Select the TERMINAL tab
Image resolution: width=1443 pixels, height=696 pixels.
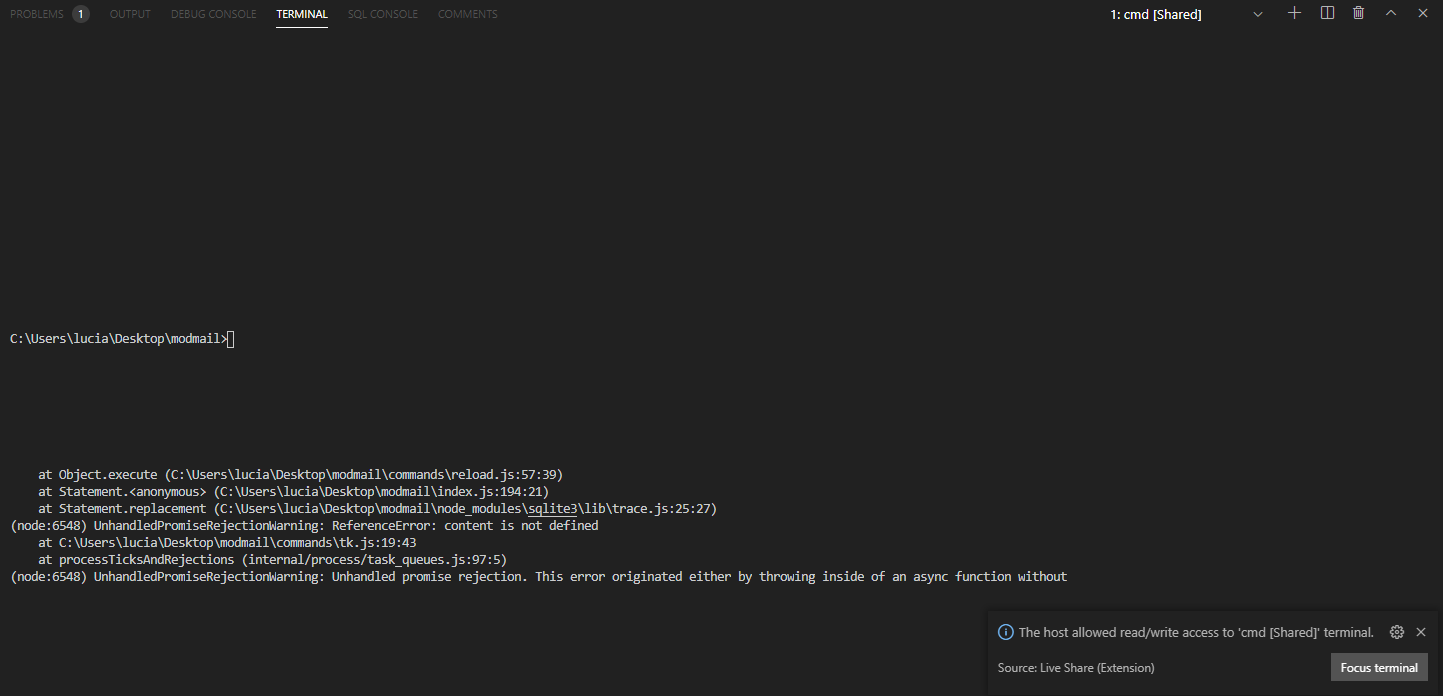click(x=301, y=14)
